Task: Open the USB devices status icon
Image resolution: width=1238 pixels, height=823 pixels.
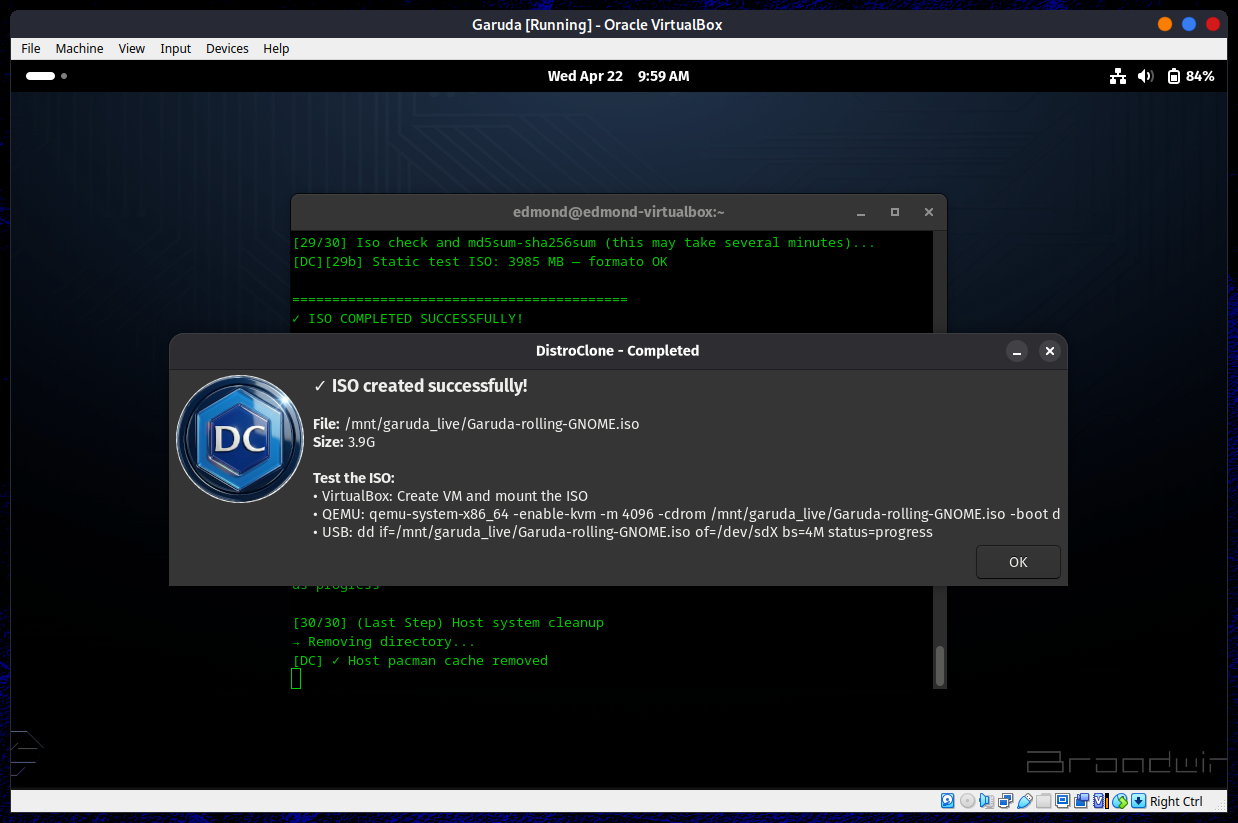Action: [1024, 801]
